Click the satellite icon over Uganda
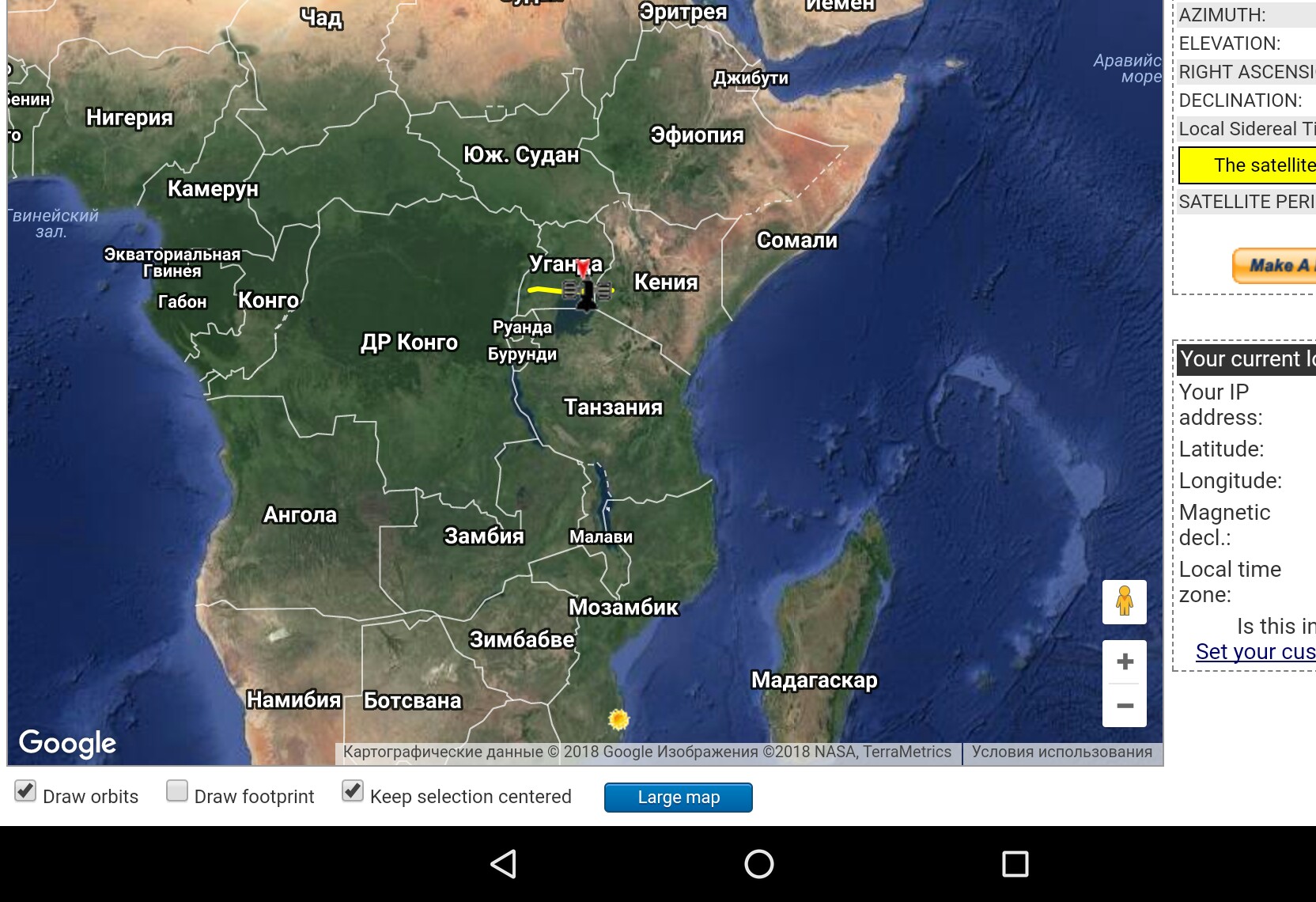 click(x=587, y=292)
